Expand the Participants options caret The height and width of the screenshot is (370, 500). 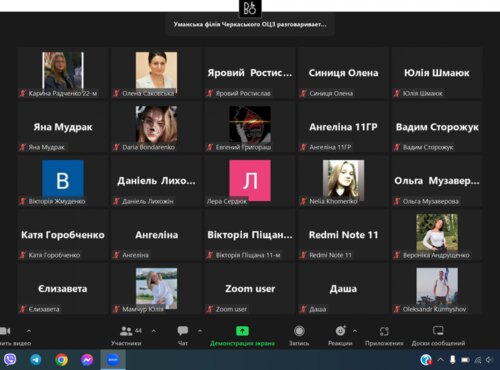[154, 331]
